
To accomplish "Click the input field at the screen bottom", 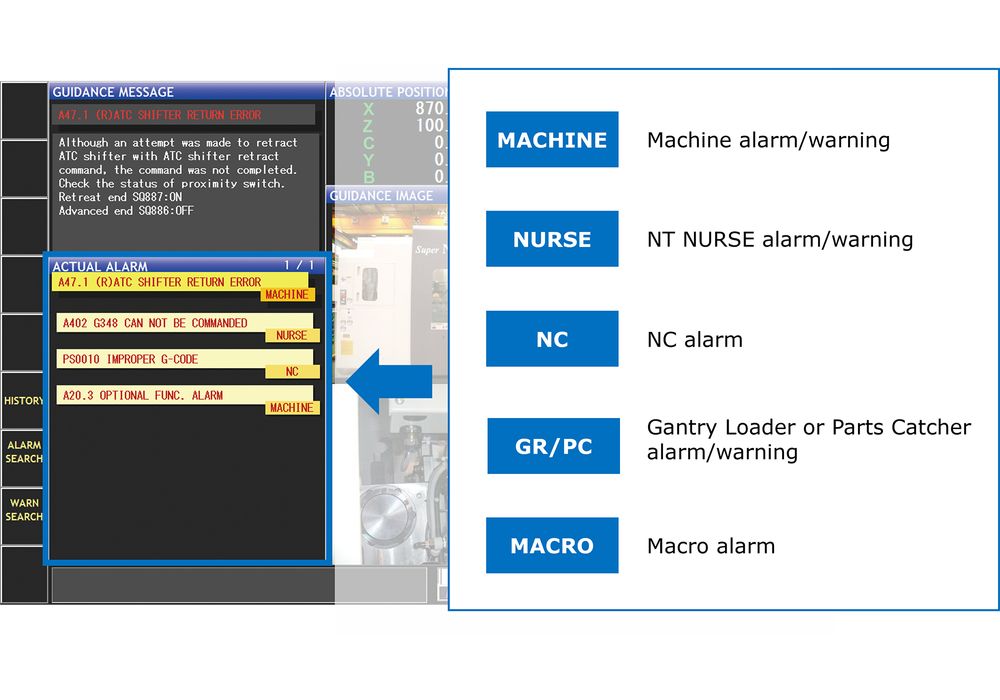I will [x=238, y=585].
